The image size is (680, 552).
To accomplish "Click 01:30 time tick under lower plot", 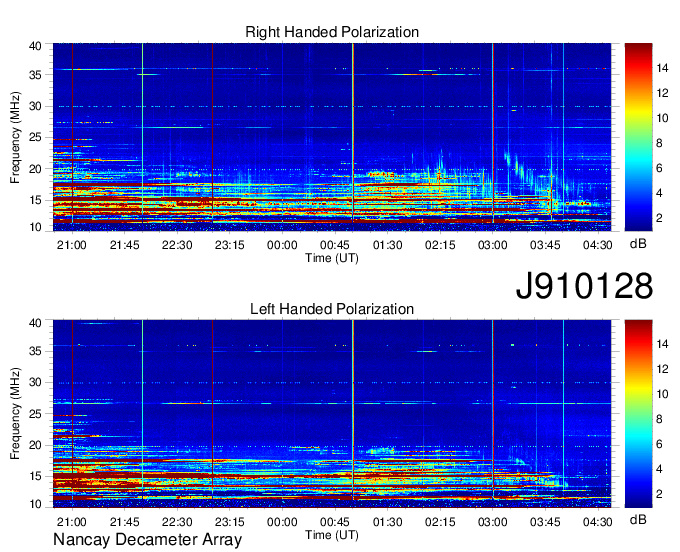I will click(x=388, y=522).
